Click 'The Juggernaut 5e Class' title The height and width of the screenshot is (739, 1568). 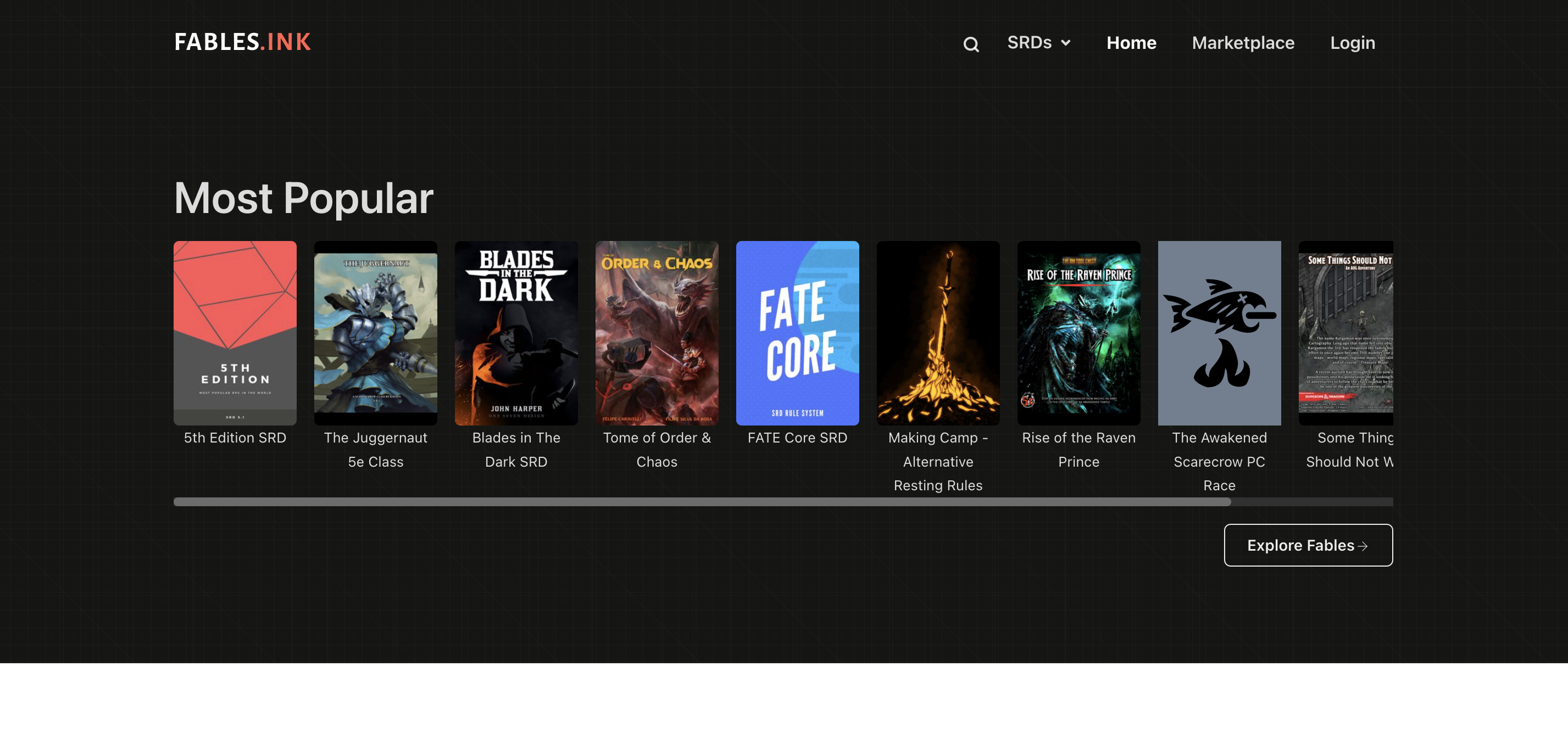pos(376,450)
